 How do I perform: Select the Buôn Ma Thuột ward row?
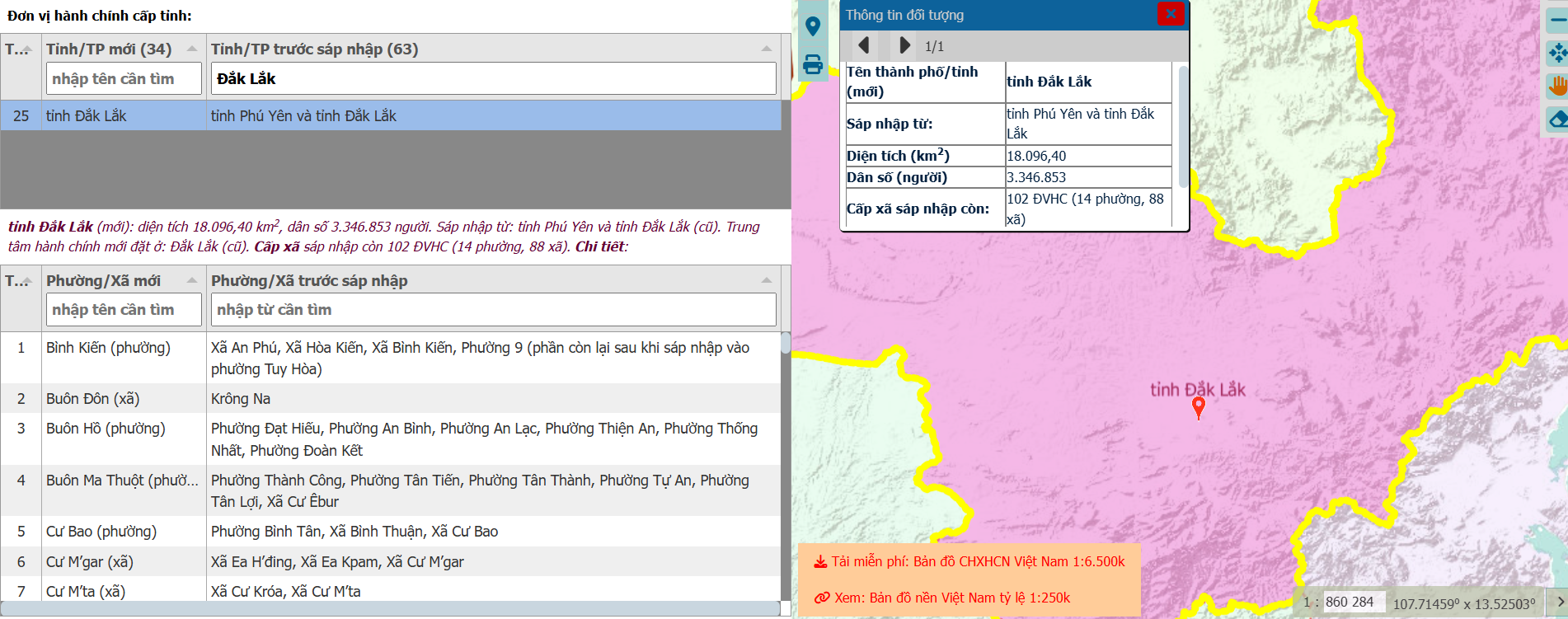pos(391,490)
